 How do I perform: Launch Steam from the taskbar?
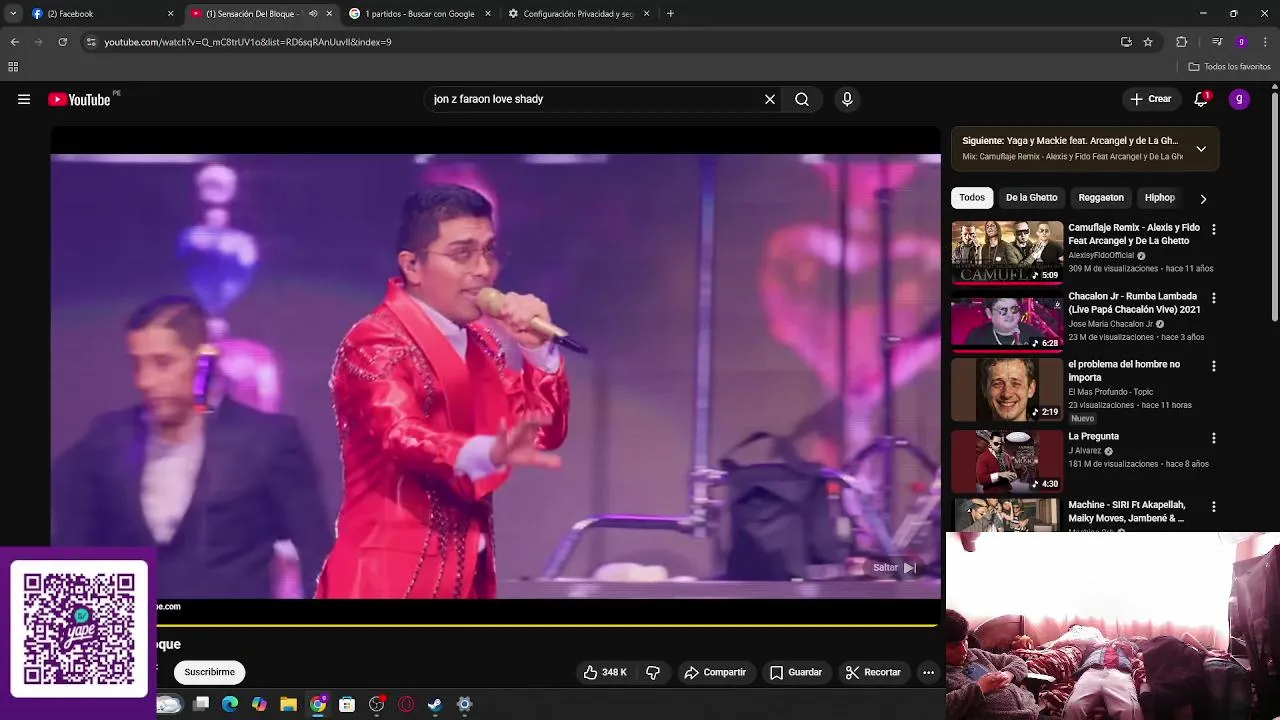(x=435, y=704)
